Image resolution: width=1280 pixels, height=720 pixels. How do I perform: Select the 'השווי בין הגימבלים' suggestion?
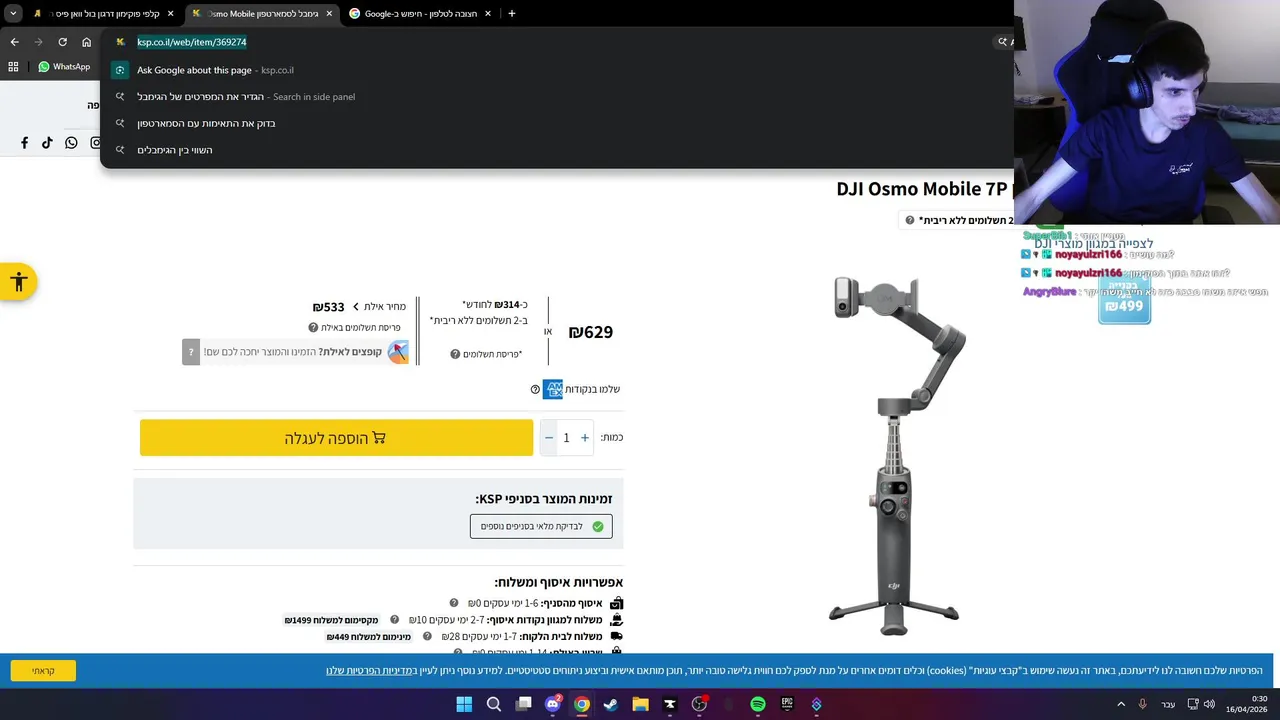click(x=556, y=150)
